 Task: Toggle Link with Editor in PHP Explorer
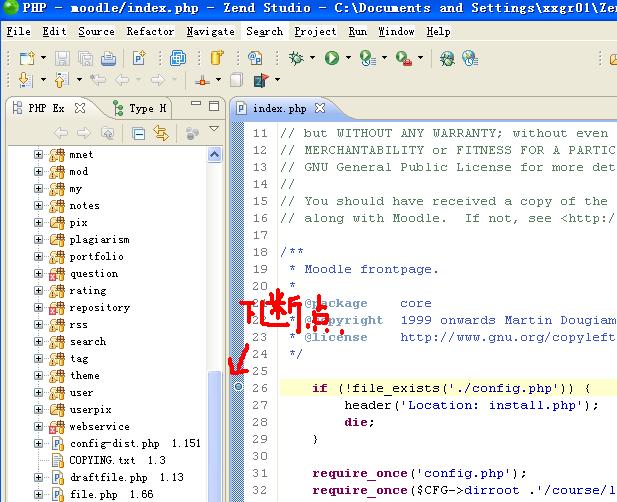coord(161,133)
